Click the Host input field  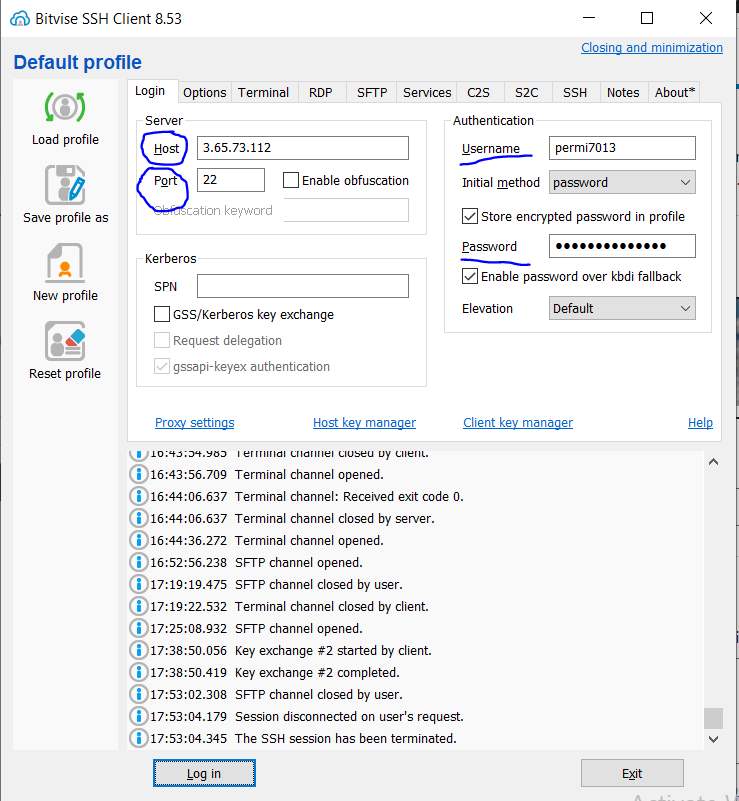click(303, 148)
